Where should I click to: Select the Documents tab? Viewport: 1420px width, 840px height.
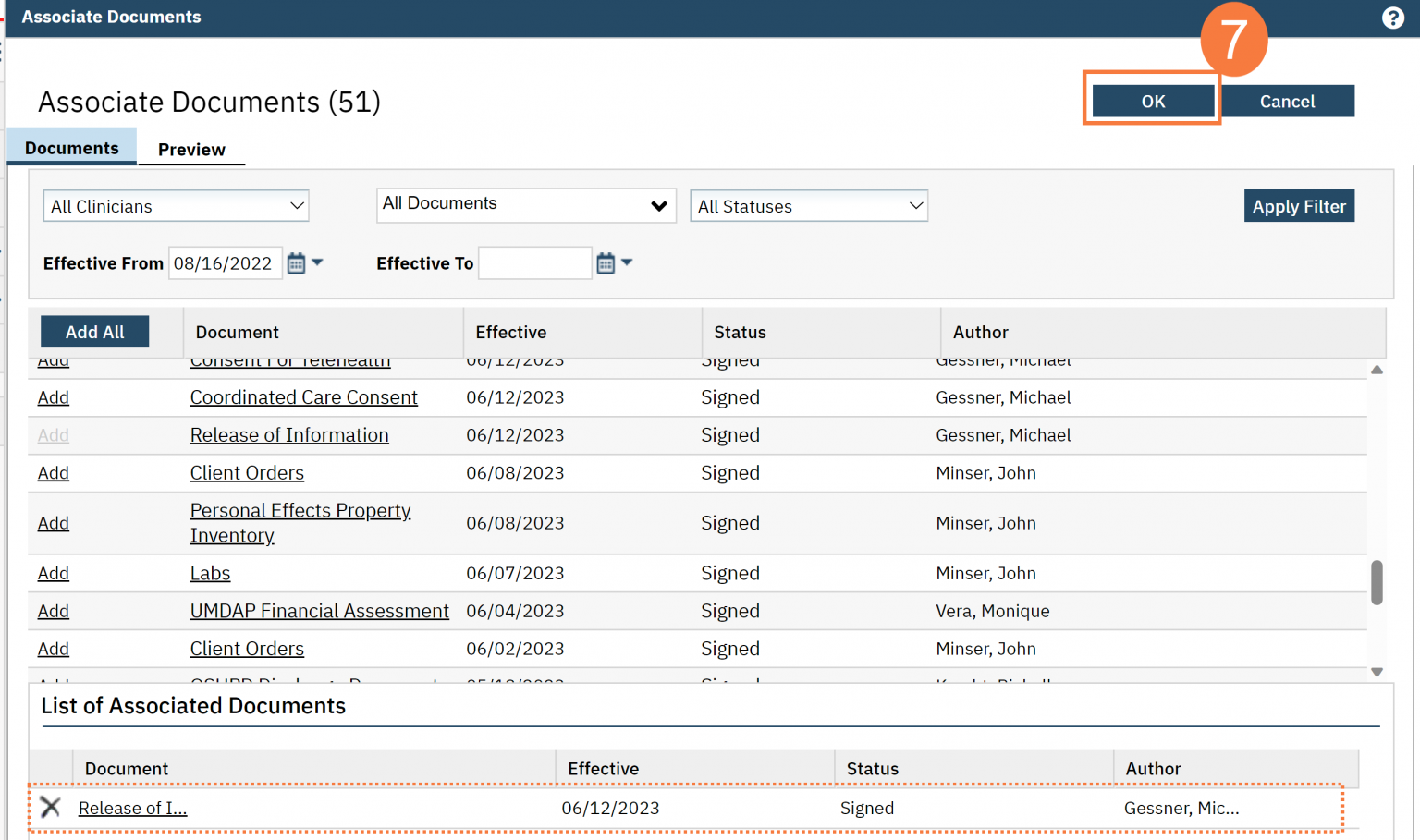pyautogui.click(x=72, y=148)
